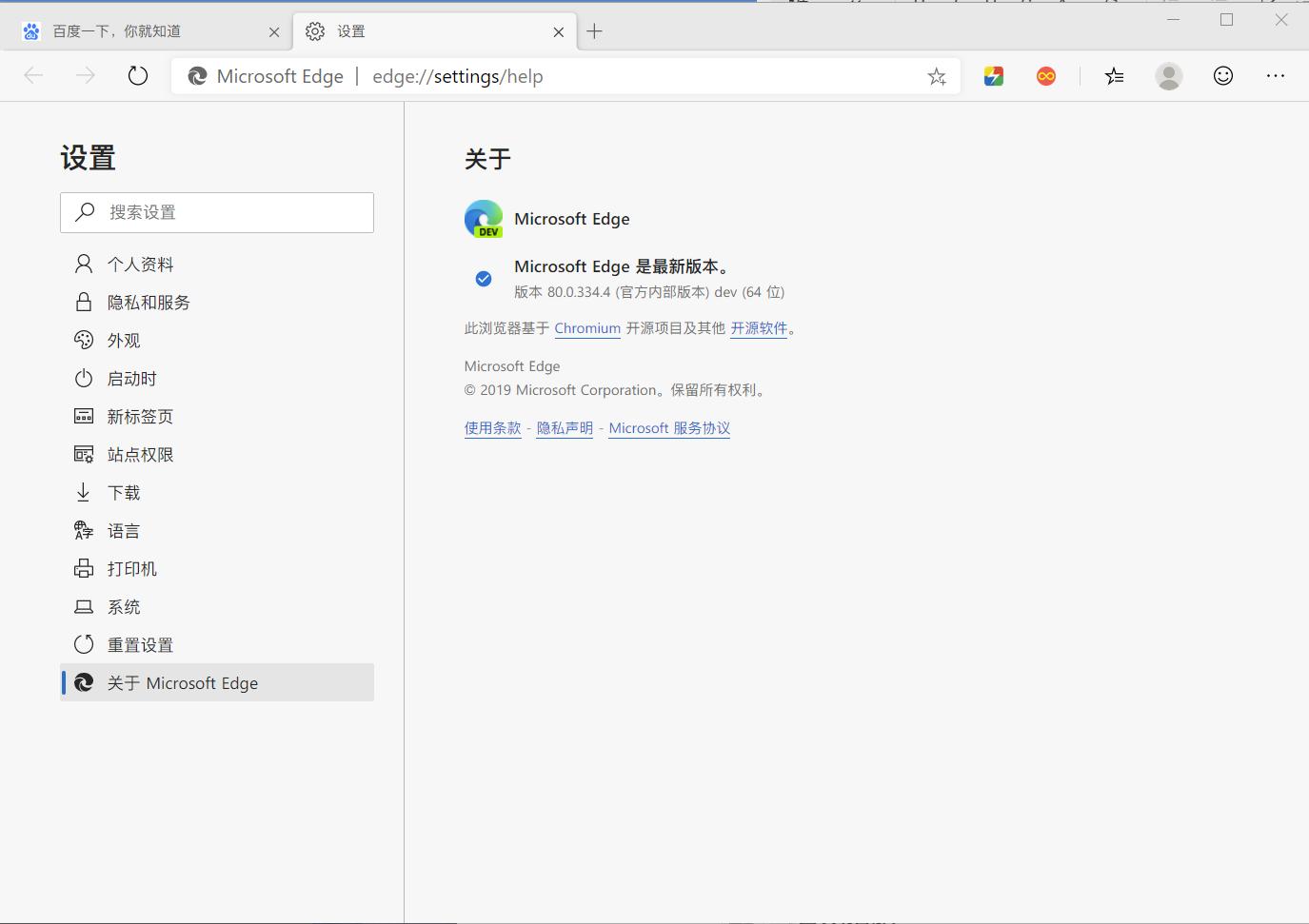Click the browser forward arrow
This screenshot has height=924, width=1309.
click(x=86, y=76)
